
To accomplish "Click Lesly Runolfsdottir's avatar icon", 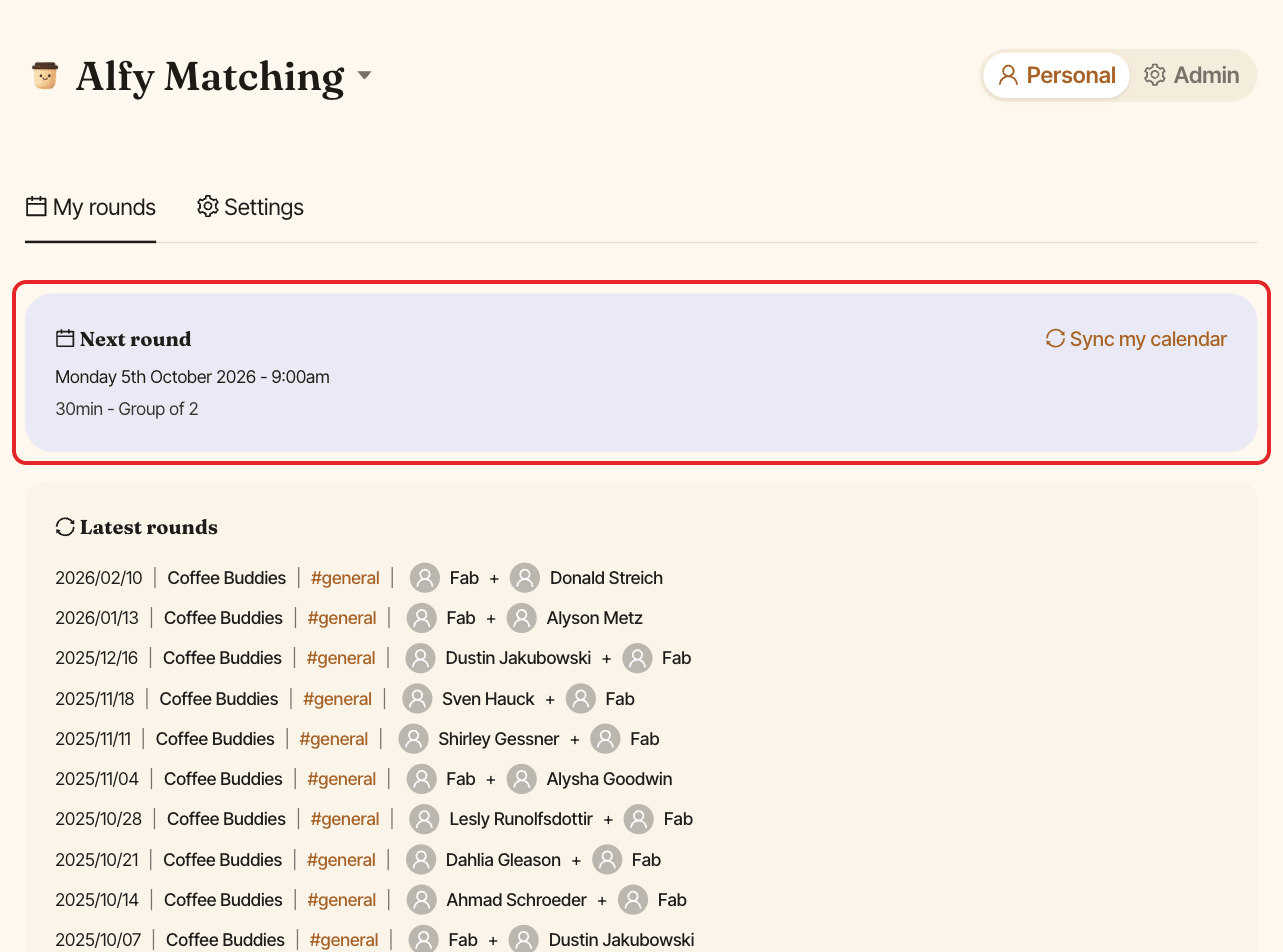I will [x=425, y=819].
